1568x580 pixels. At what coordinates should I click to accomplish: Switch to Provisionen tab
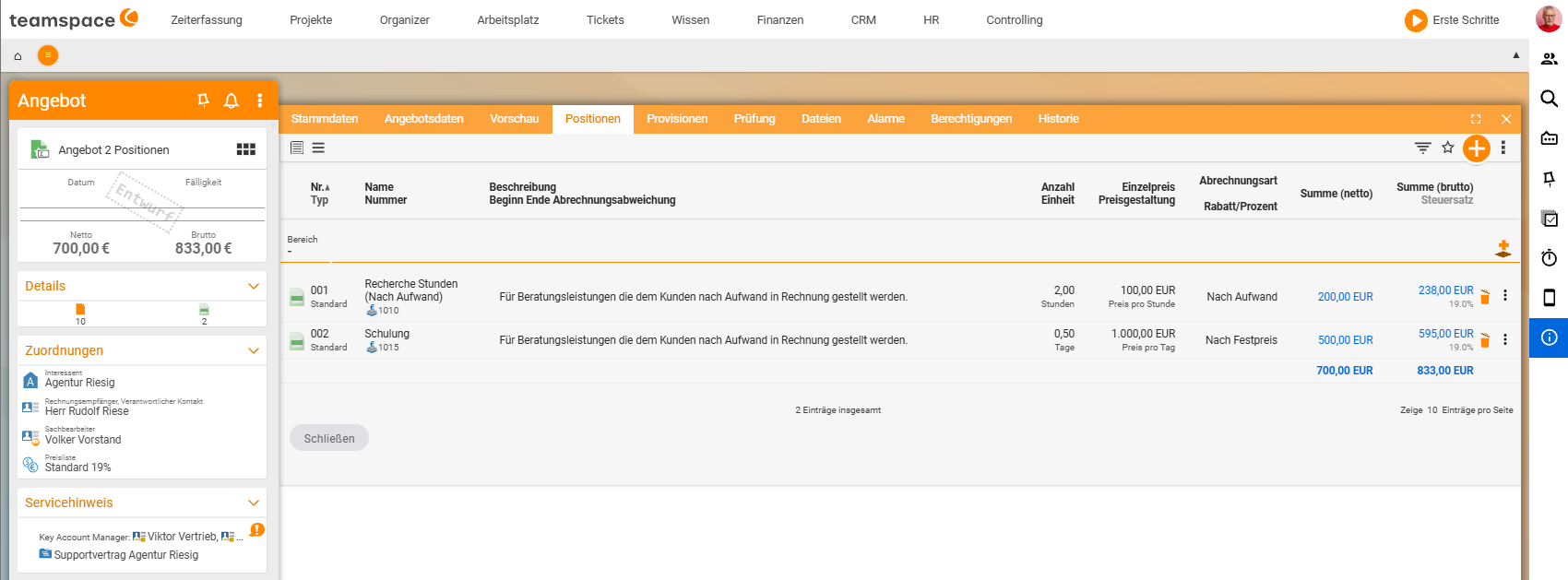click(677, 119)
